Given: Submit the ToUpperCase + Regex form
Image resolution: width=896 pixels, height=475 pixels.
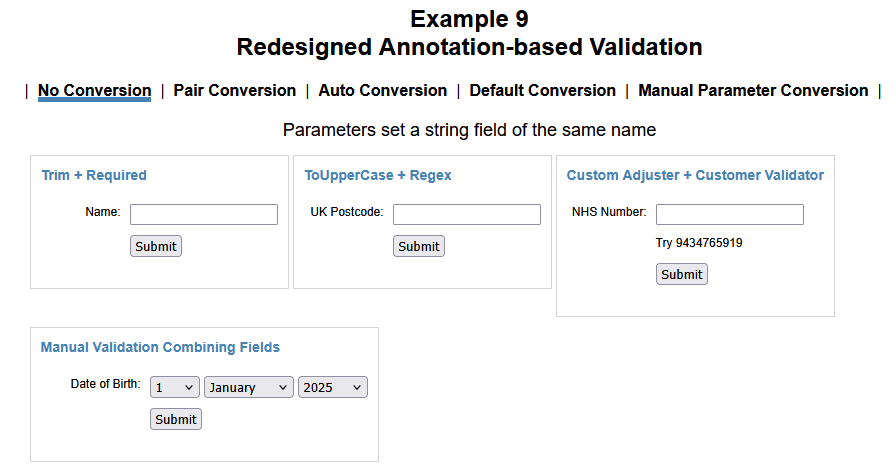Looking at the screenshot, I should coord(418,246).
